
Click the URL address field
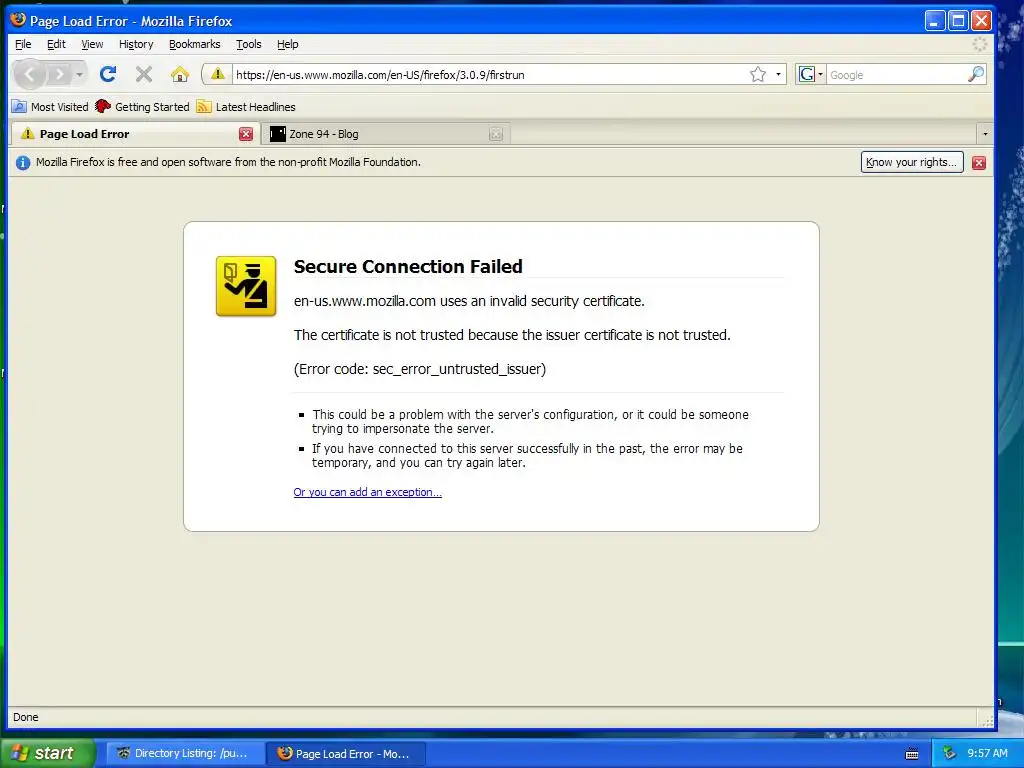click(x=490, y=74)
